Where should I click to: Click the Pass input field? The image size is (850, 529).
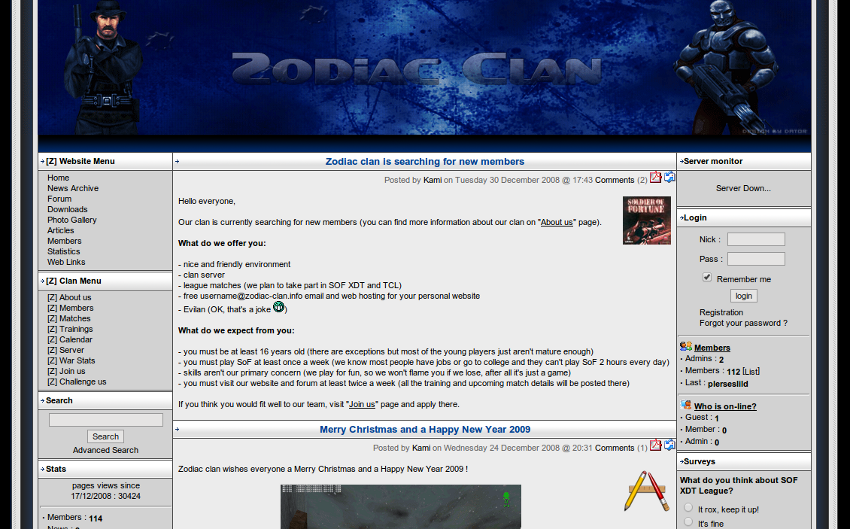pos(756,259)
